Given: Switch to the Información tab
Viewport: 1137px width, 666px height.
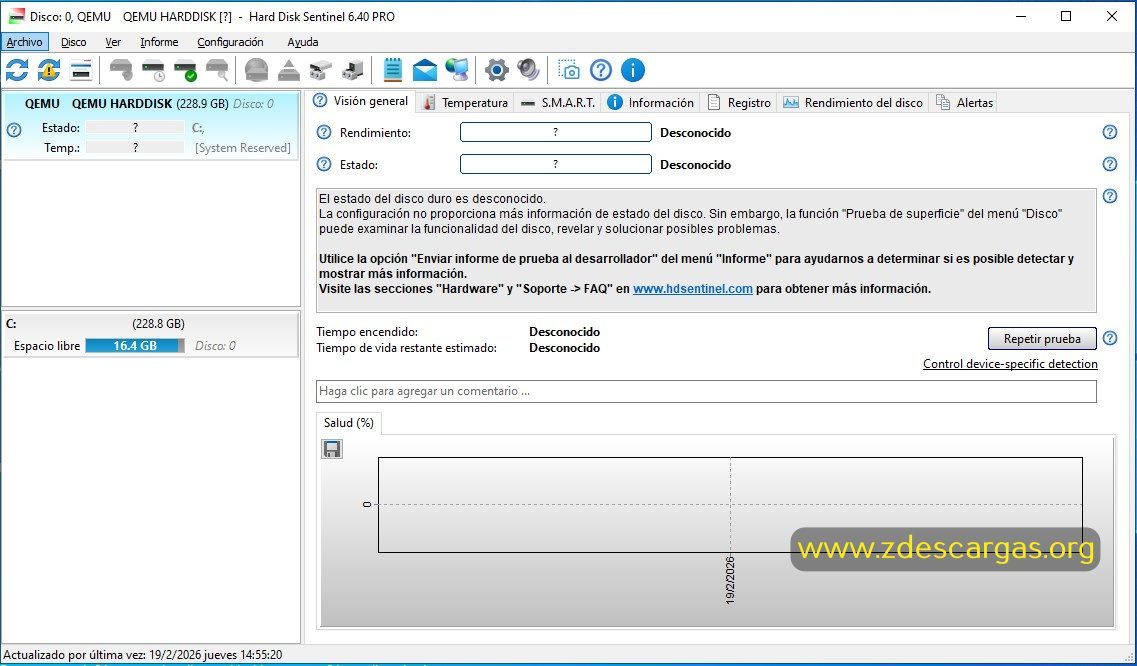Looking at the screenshot, I should (651, 103).
